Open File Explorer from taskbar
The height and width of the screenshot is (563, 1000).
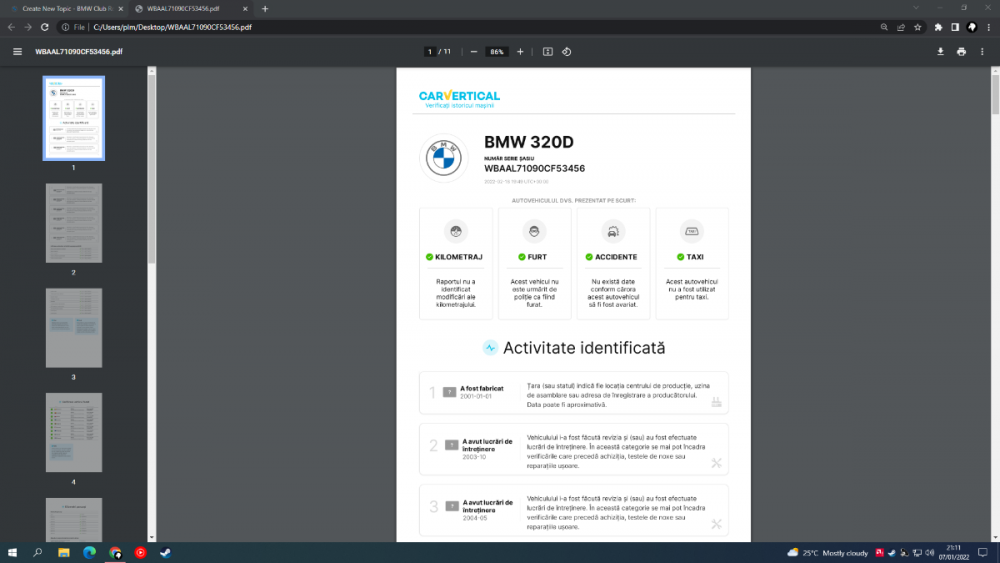point(64,553)
